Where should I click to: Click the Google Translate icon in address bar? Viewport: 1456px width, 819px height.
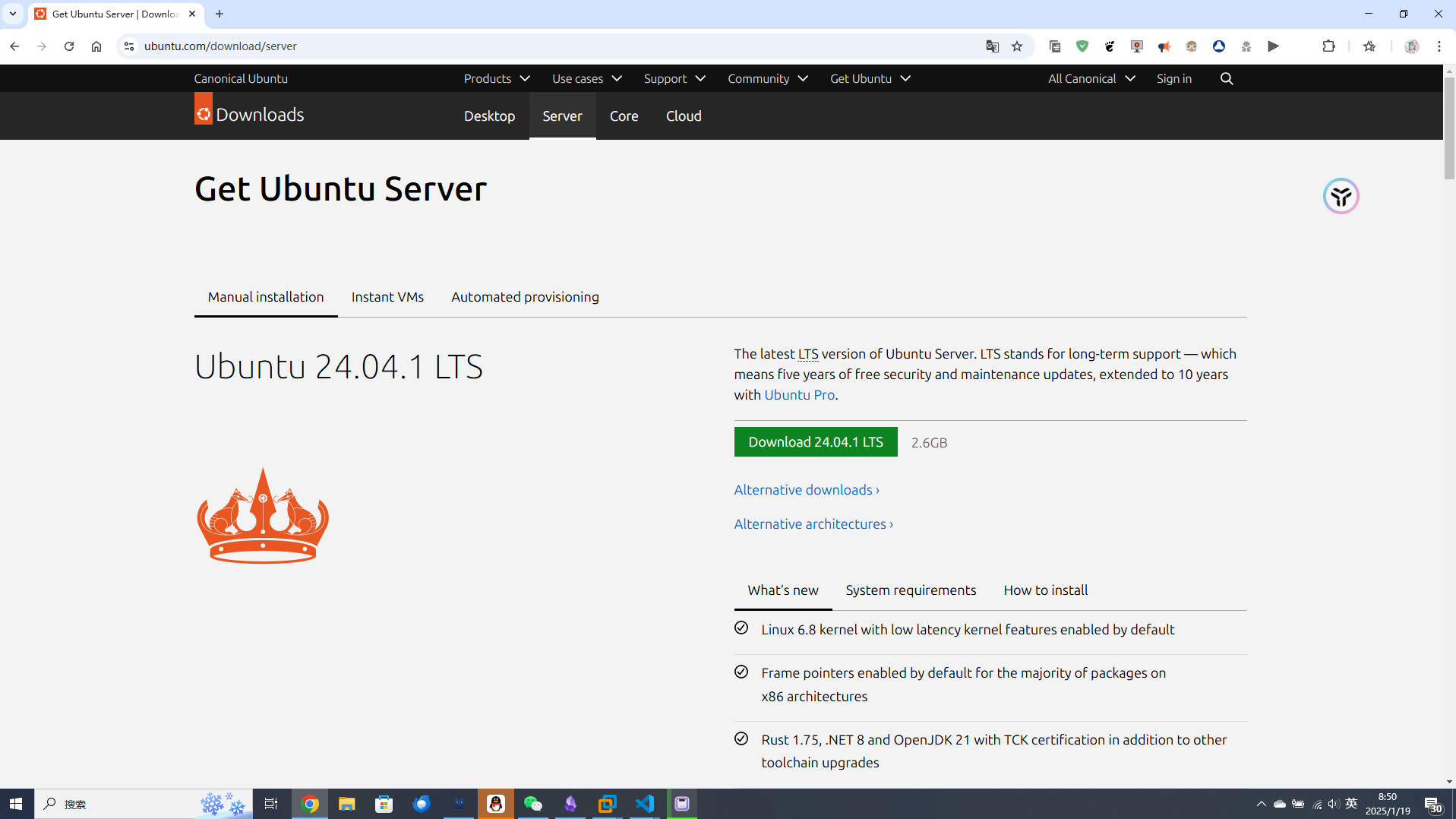[992, 46]
